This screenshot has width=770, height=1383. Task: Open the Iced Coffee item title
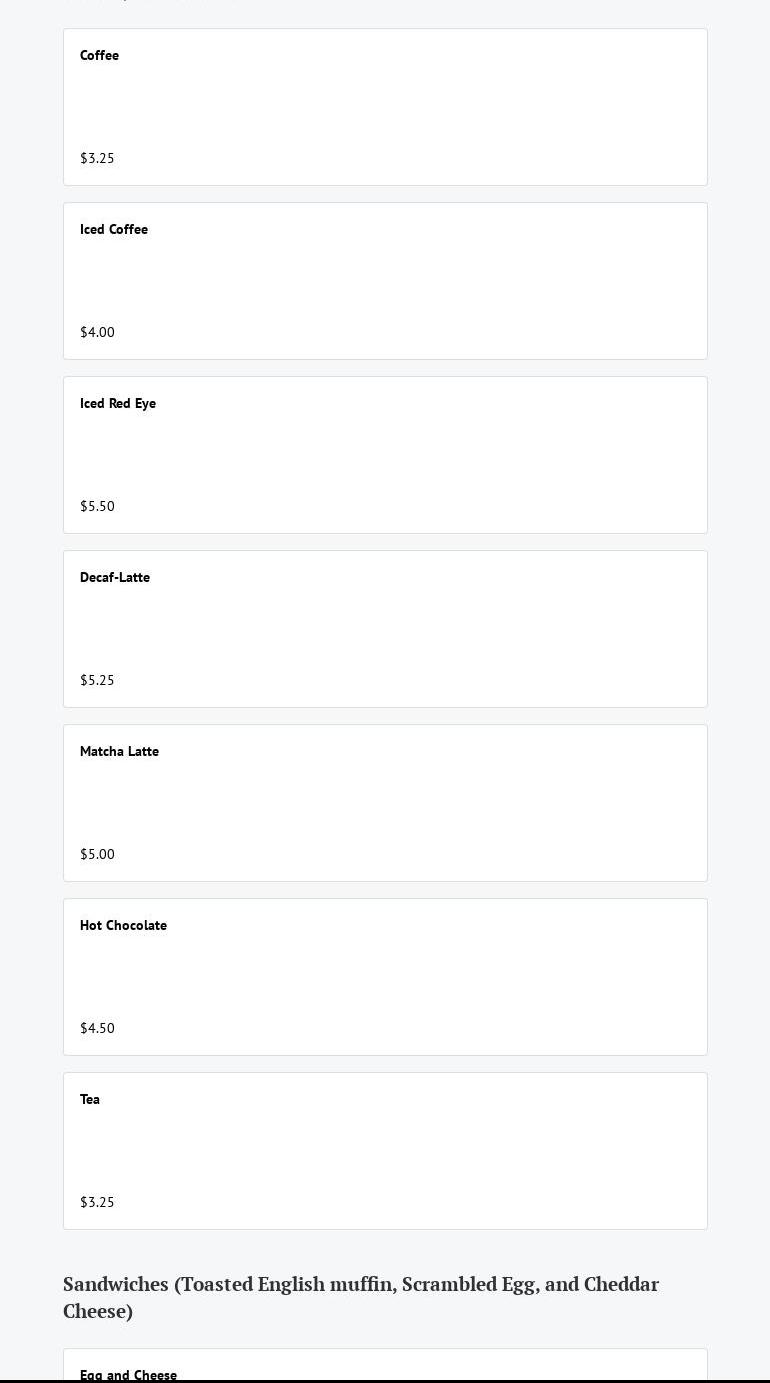pos(114,230)
